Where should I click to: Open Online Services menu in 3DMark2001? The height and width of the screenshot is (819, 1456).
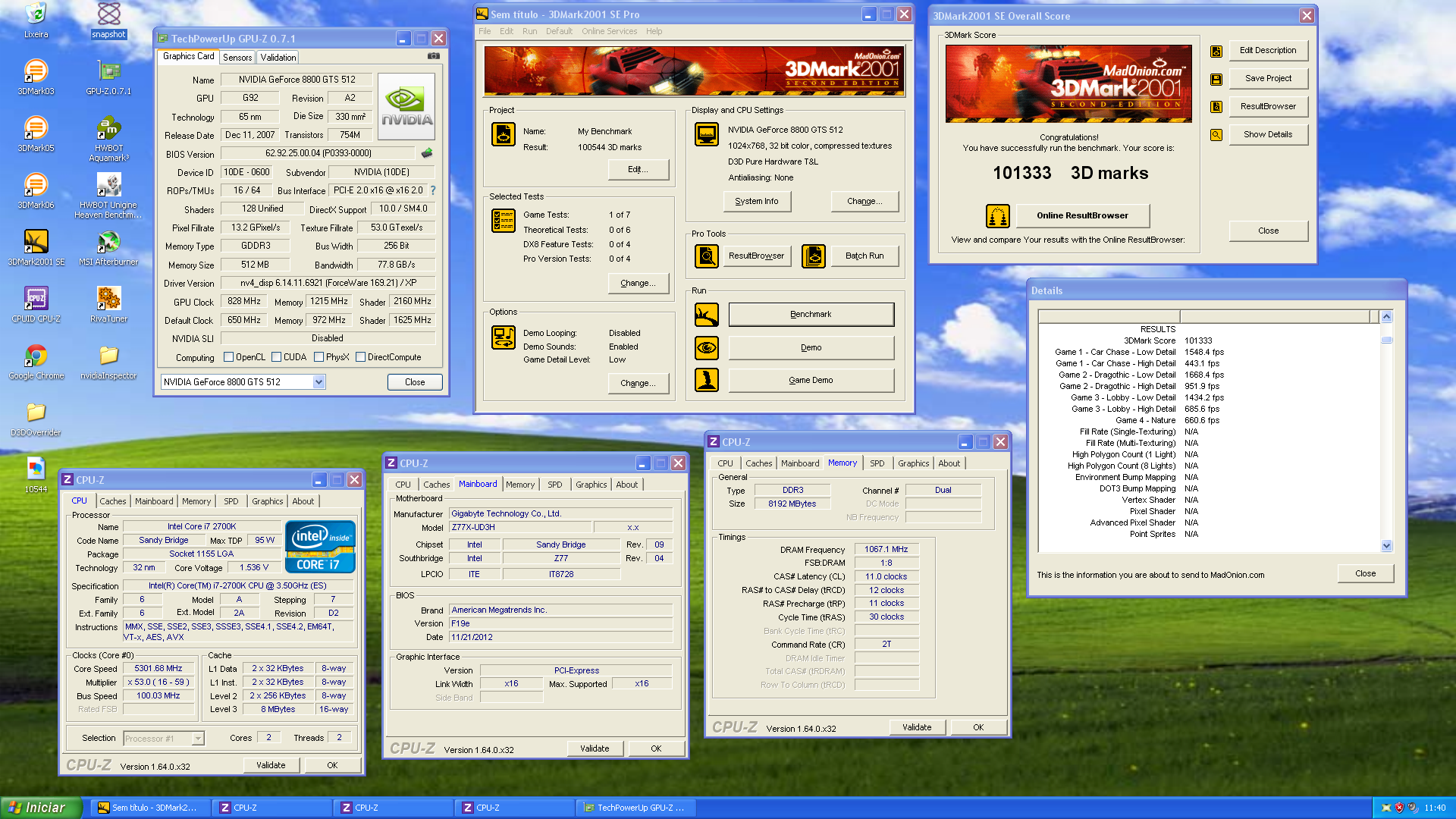(x=609, y=31)
